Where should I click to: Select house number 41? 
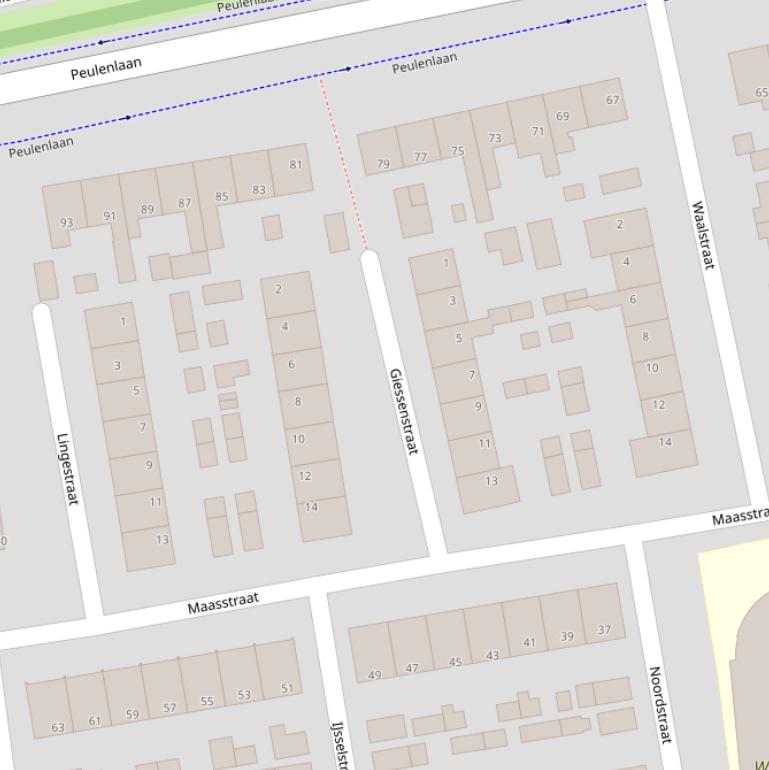pyautogui.click(x=529, y=642)
